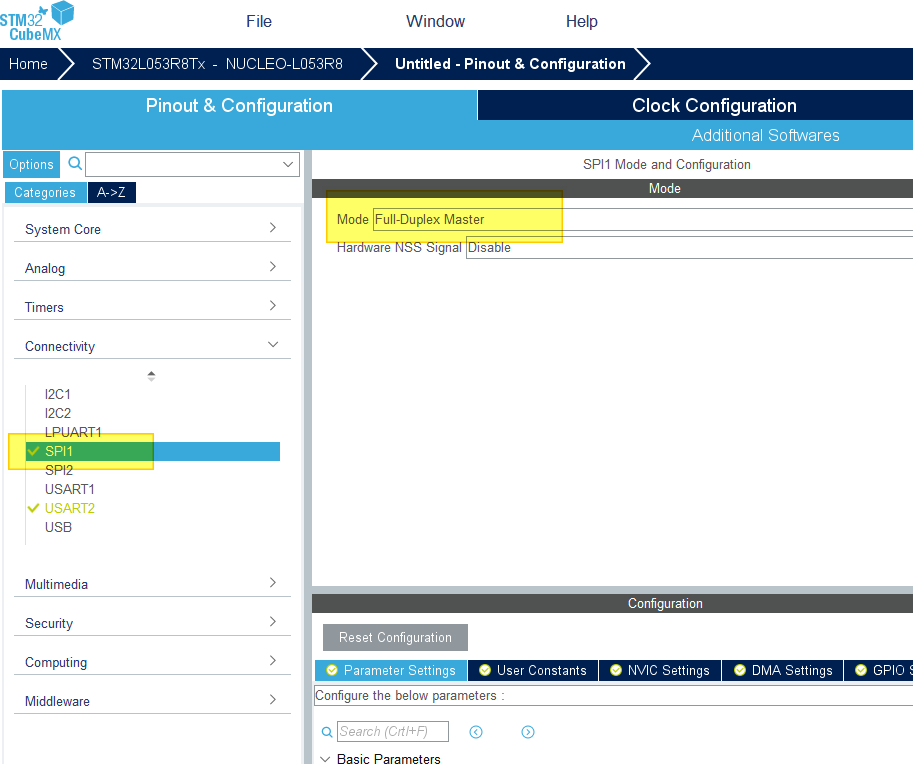The height and width of the screenshot is (764, 913).
Task: Open Parameter Settings tab
Action: (391, 670)
